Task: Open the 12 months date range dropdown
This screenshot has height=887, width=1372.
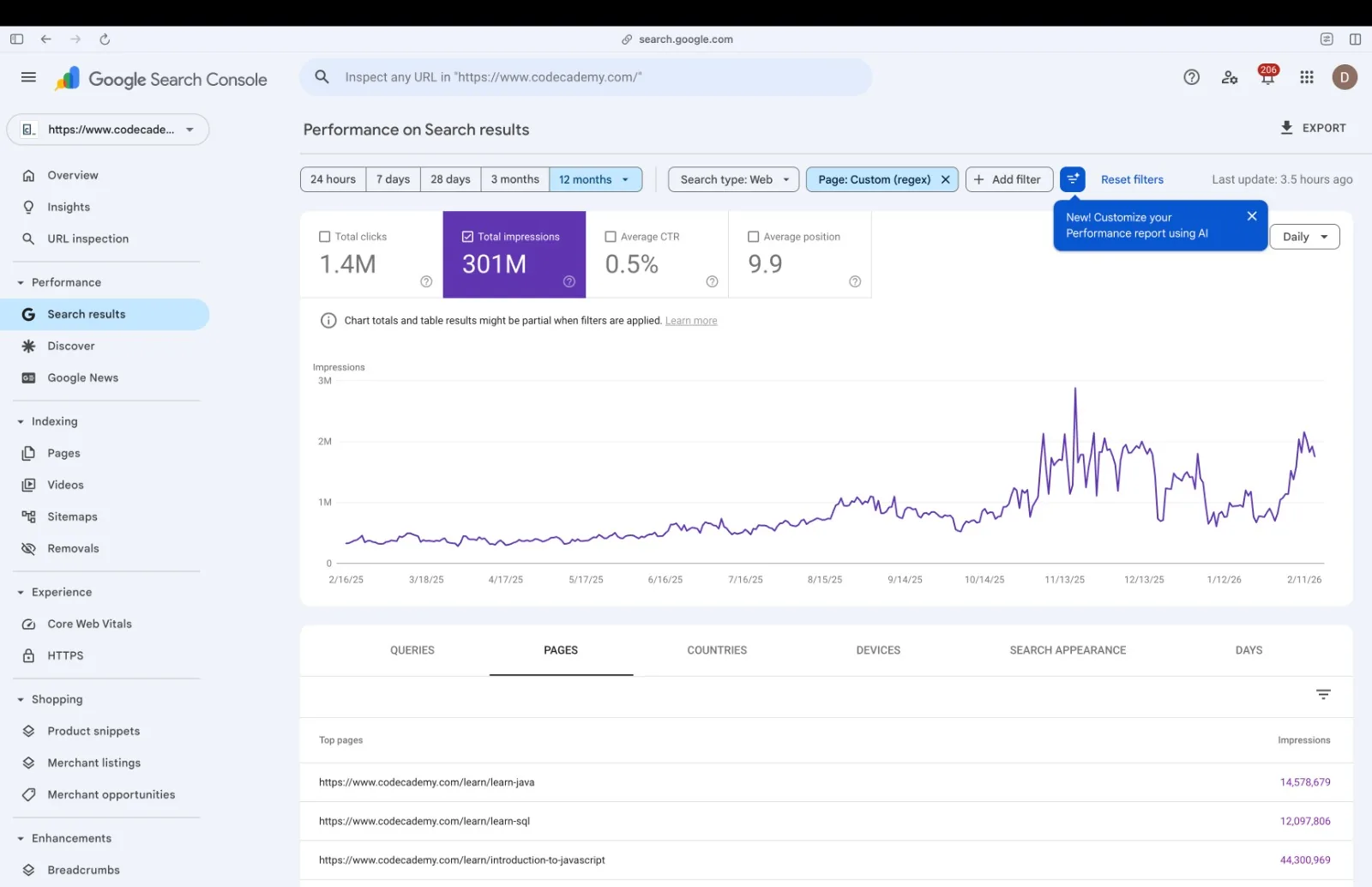Action: point(595,179)
